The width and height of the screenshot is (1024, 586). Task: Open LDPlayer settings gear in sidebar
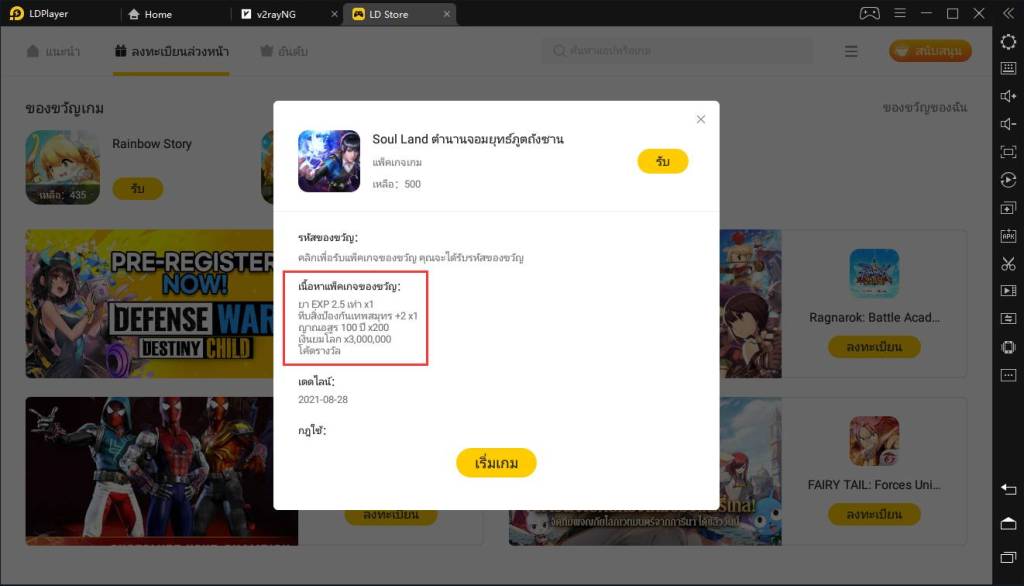point(1008,42)
